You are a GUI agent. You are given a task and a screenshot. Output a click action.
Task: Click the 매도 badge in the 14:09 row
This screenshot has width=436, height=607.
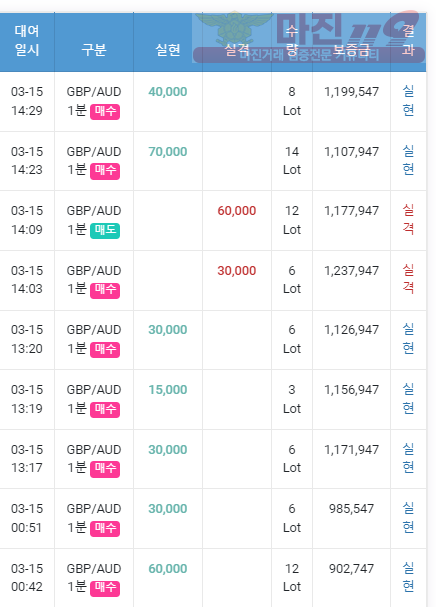pyautogui.click(x=105, y=231)
